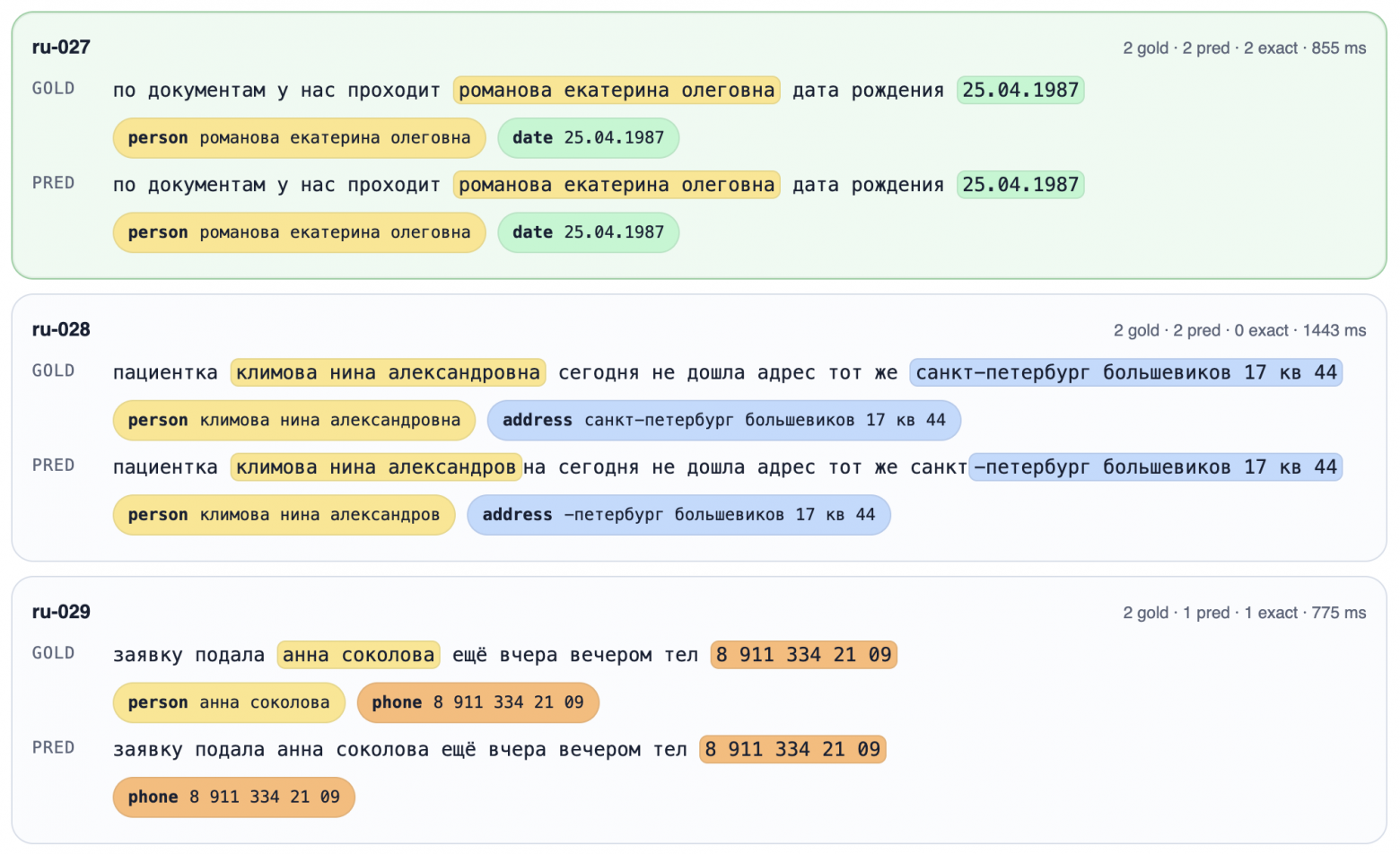Click predicted address chip starting with '–петербург'
The image size is (1400, 854).
[678, 515]
